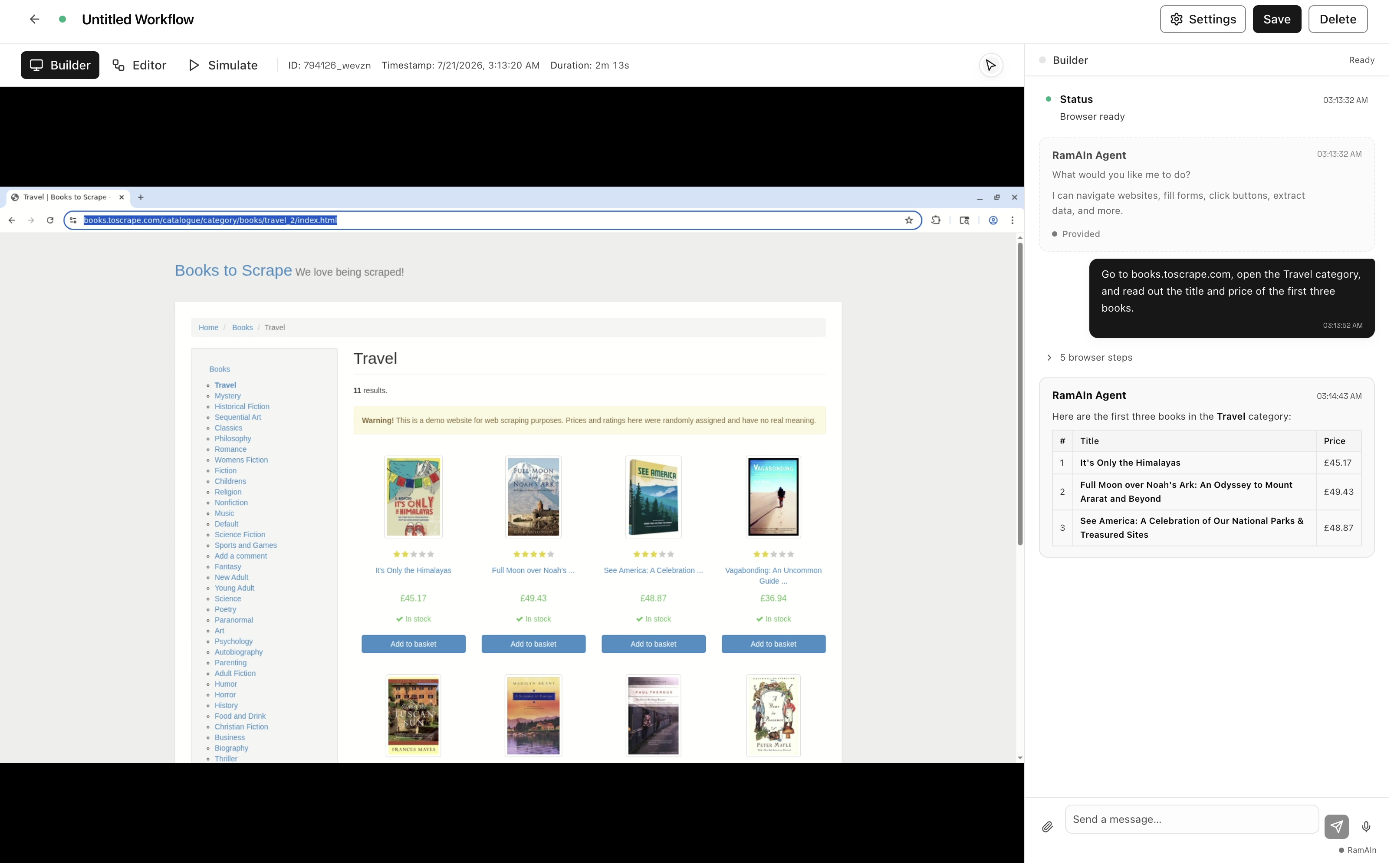Open the browser three-dot menu
The height and width of the screenshot is (868, 1394).
tap(1016, 221)
